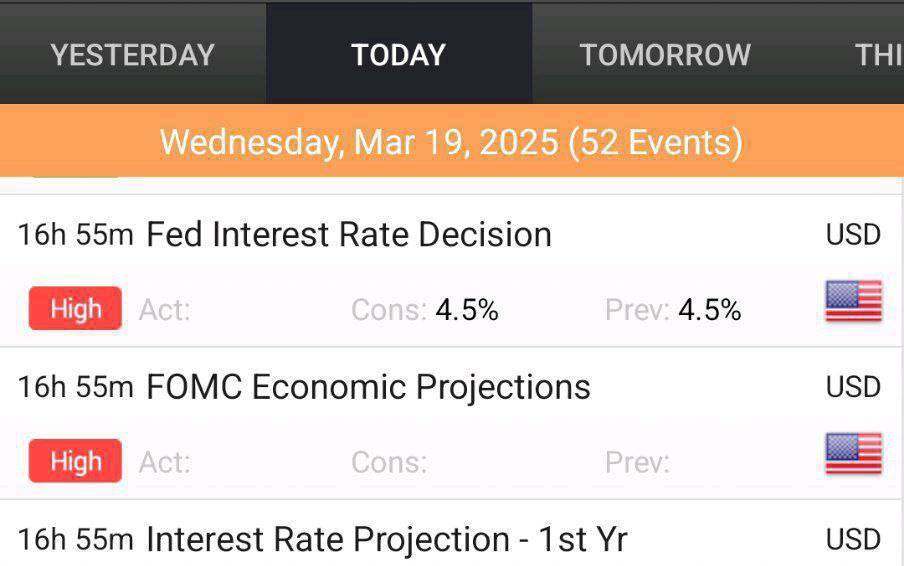904x566 pixels.
Task: Select the TODAY tab
Action: pyautogui.click(x=399, y=55)
